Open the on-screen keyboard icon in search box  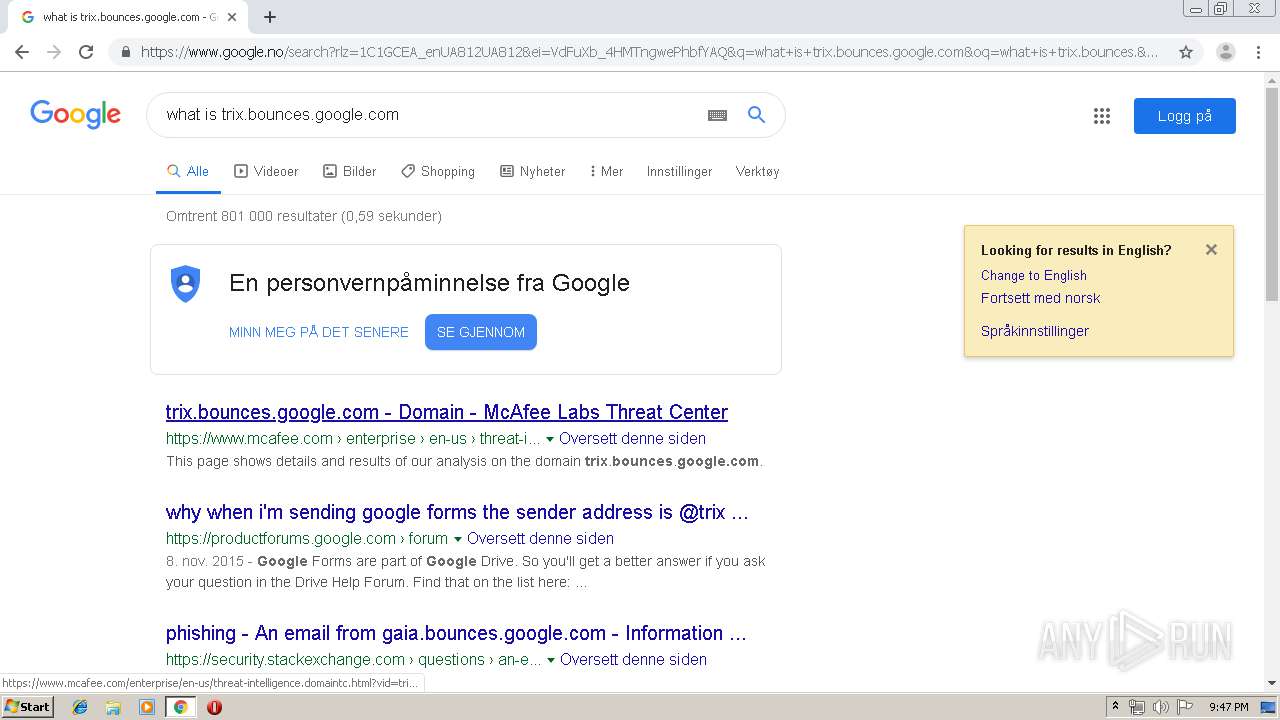pos(717,115)
